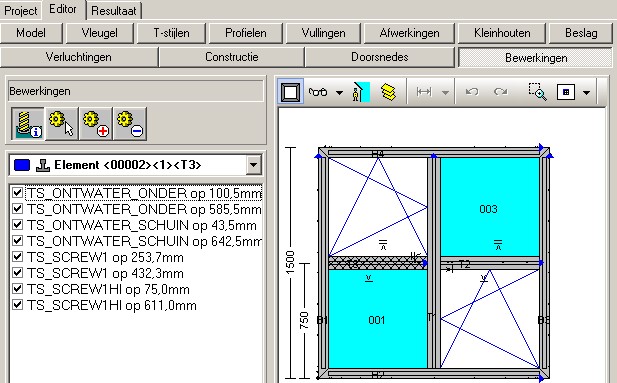Select the gear with cursor tool

click(x=62, y=124)
